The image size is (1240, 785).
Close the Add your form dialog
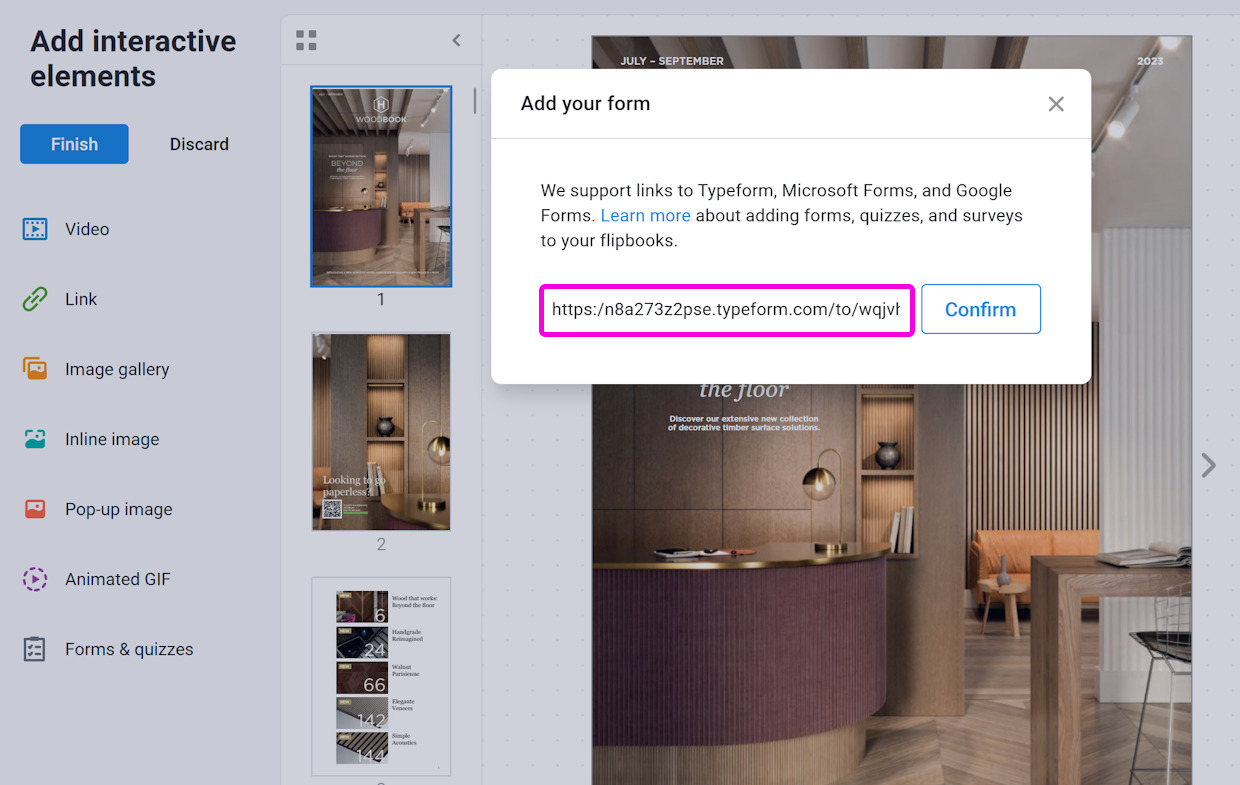click(x=1055, y=104)
